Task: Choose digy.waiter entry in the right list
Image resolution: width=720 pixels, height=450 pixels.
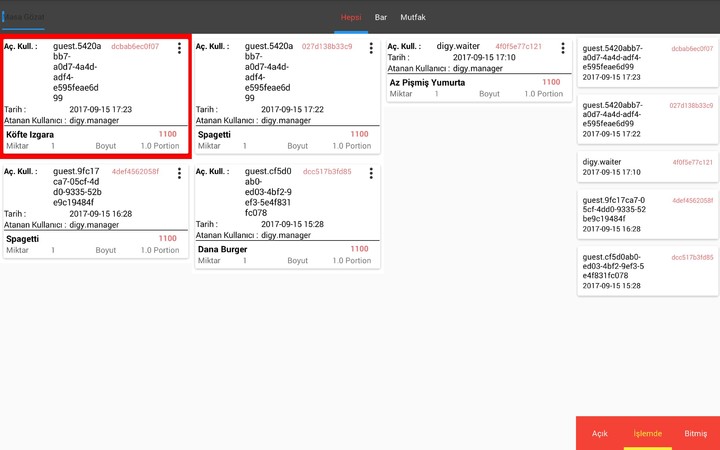Action: [647, 166]
